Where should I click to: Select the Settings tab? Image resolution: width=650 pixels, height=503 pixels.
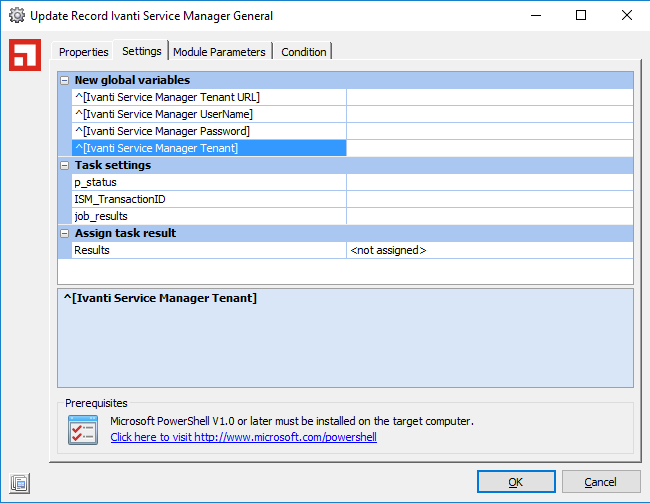click(141, 51)
